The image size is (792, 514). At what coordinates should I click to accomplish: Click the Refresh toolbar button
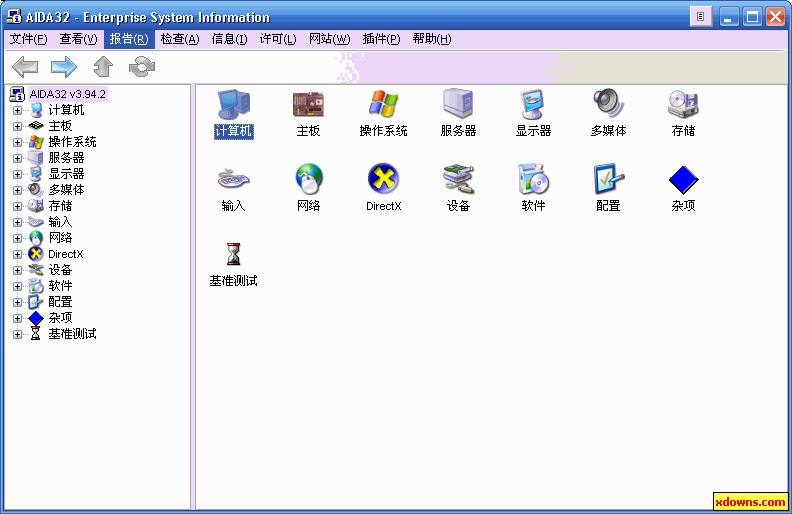(142, 67)
